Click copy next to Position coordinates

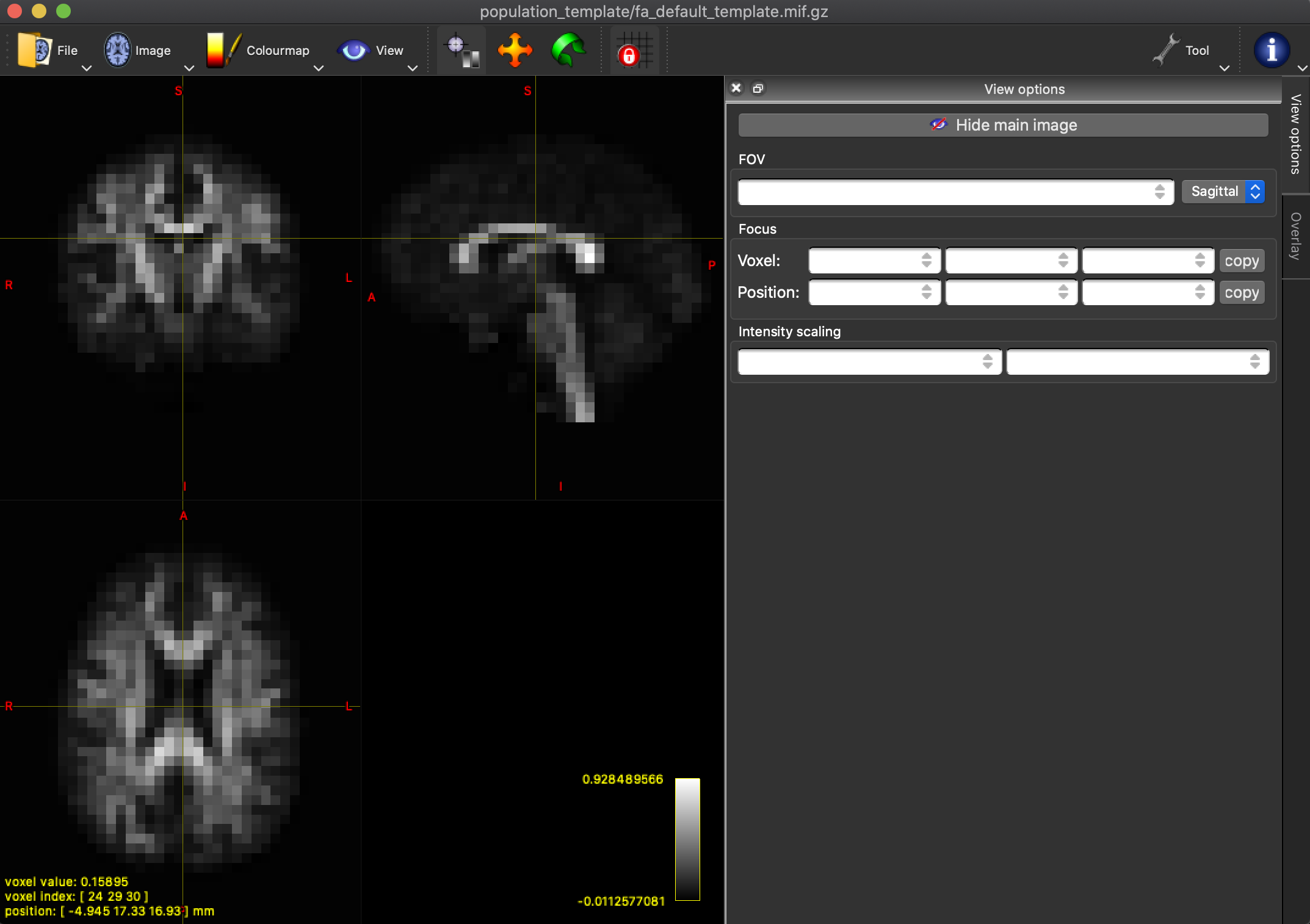click(1241, 292)
